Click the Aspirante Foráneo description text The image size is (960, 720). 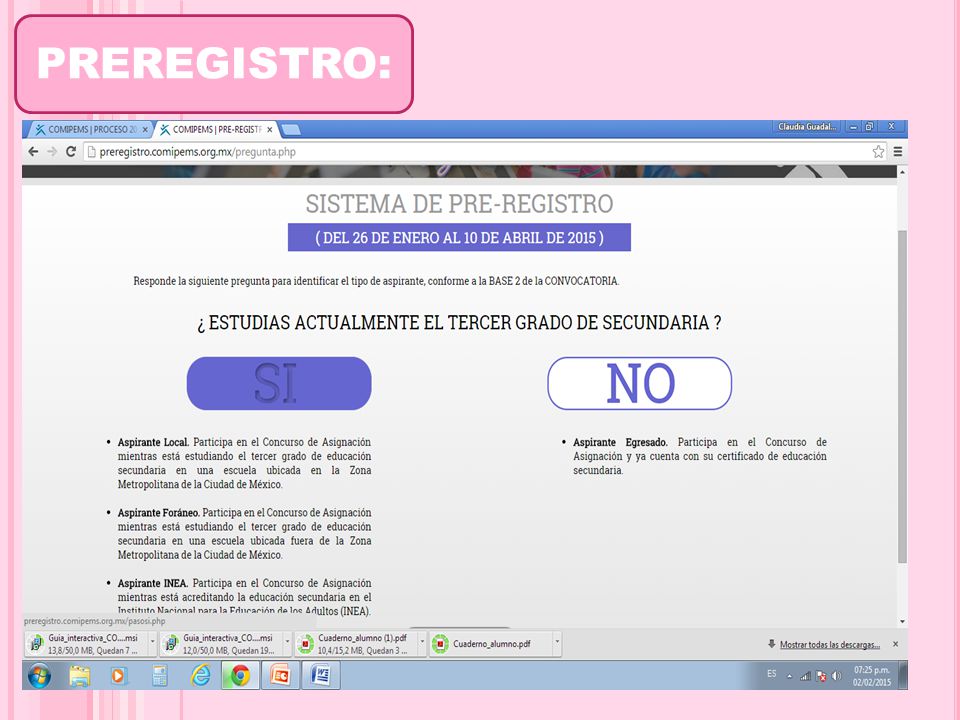coord(244,533)
